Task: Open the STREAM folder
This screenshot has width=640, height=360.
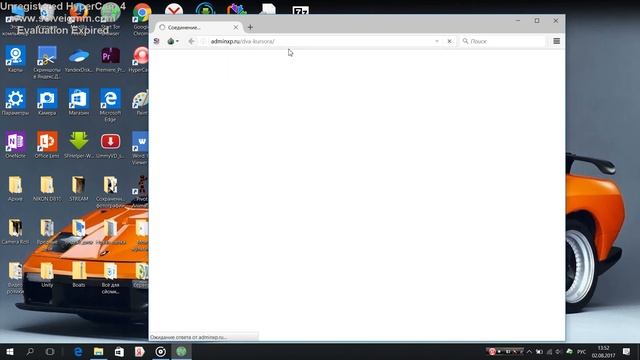Action: [x=79, y=188]
